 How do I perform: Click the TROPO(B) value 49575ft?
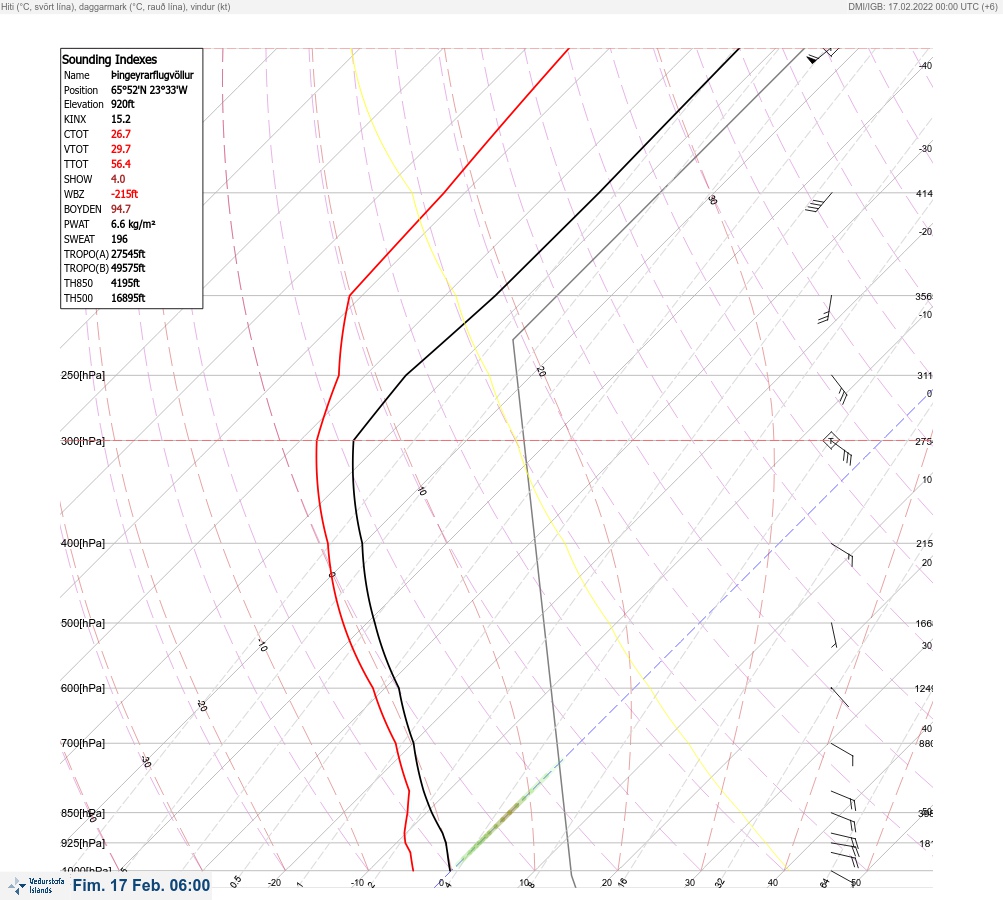[128, 268]
